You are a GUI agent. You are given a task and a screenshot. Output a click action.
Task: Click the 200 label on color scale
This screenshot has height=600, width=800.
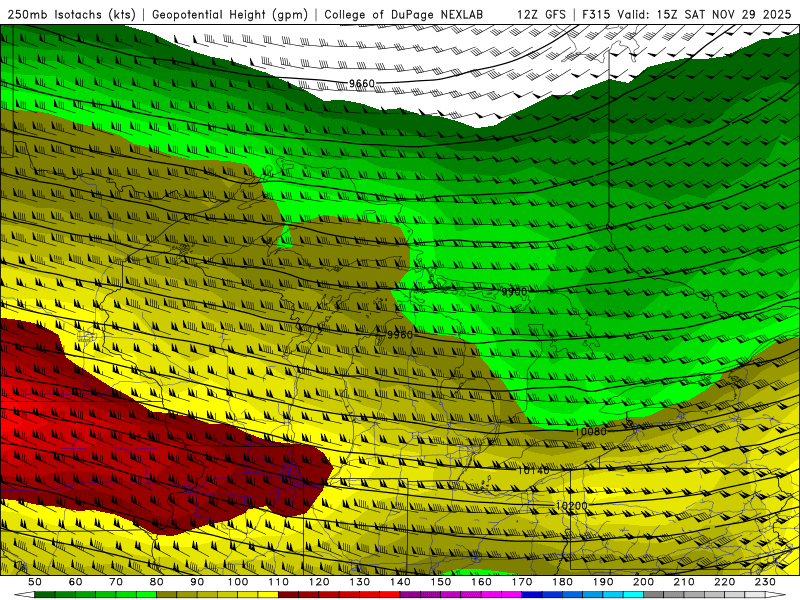pyautogui.click(x=643, y=582)
